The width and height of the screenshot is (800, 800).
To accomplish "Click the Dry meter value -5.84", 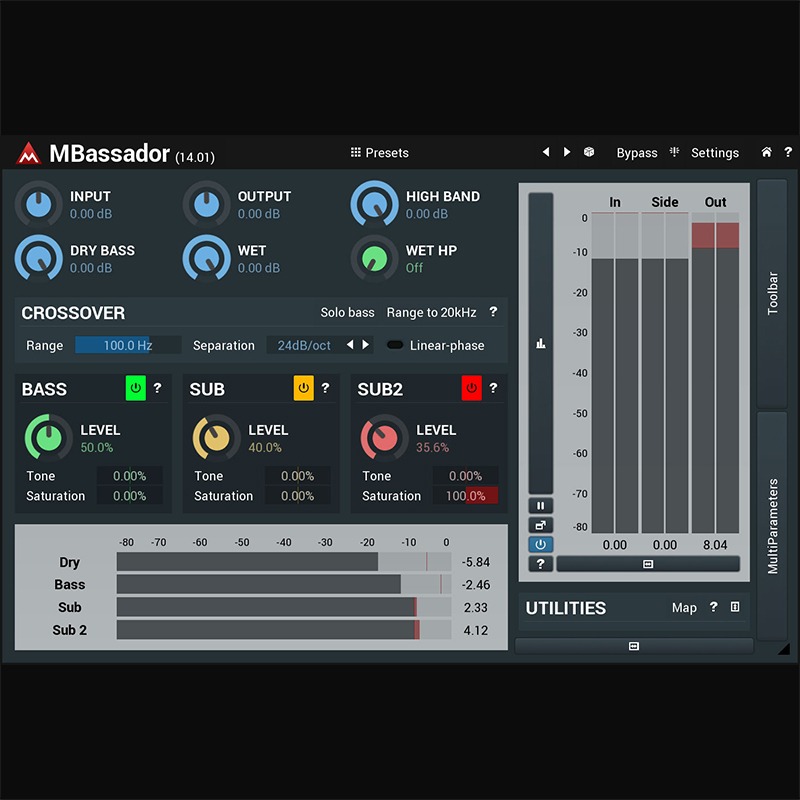I will [x=476, y=562].
